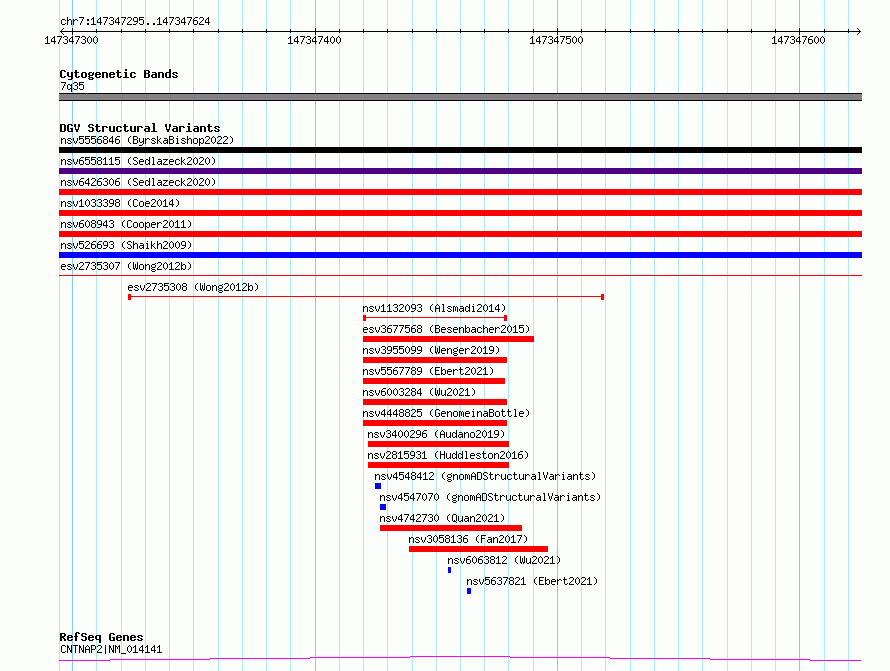
Task: Click the blue nsv4547070 variant marker
Action: click(x=383, y=507)
